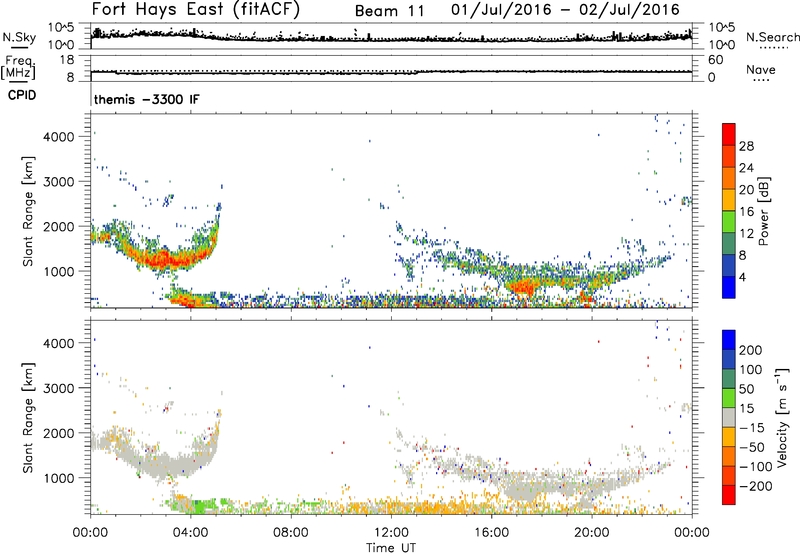Click the 'Fort Hays East (fitACF)' title
Screen dimensions: 800x554
pyautogui.click(x=195, y=9)
